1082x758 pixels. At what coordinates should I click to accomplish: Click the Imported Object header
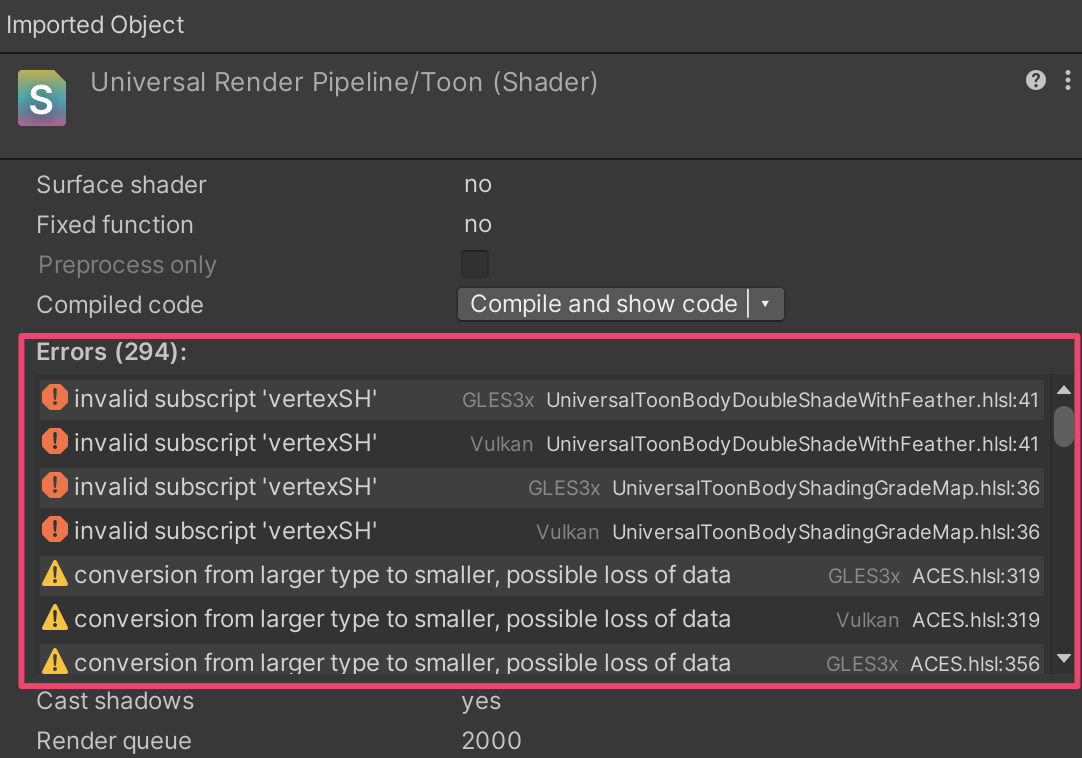(95, 24)
